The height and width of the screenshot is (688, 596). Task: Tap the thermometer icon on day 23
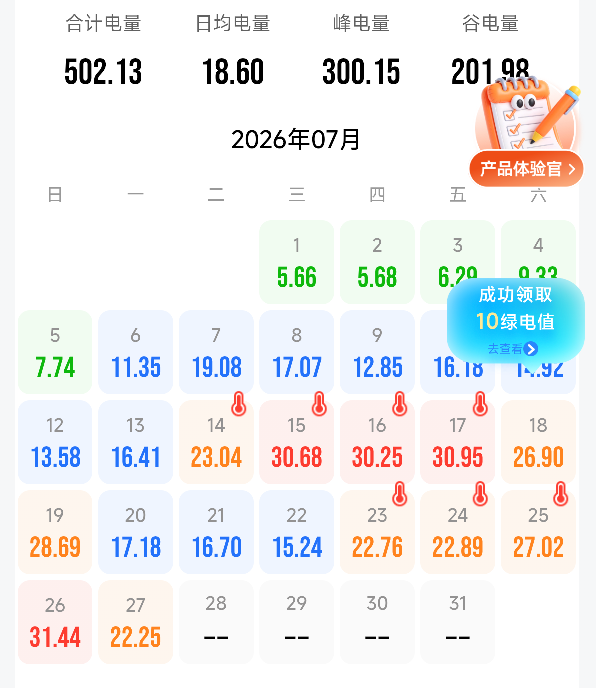[x=400, y=494]
